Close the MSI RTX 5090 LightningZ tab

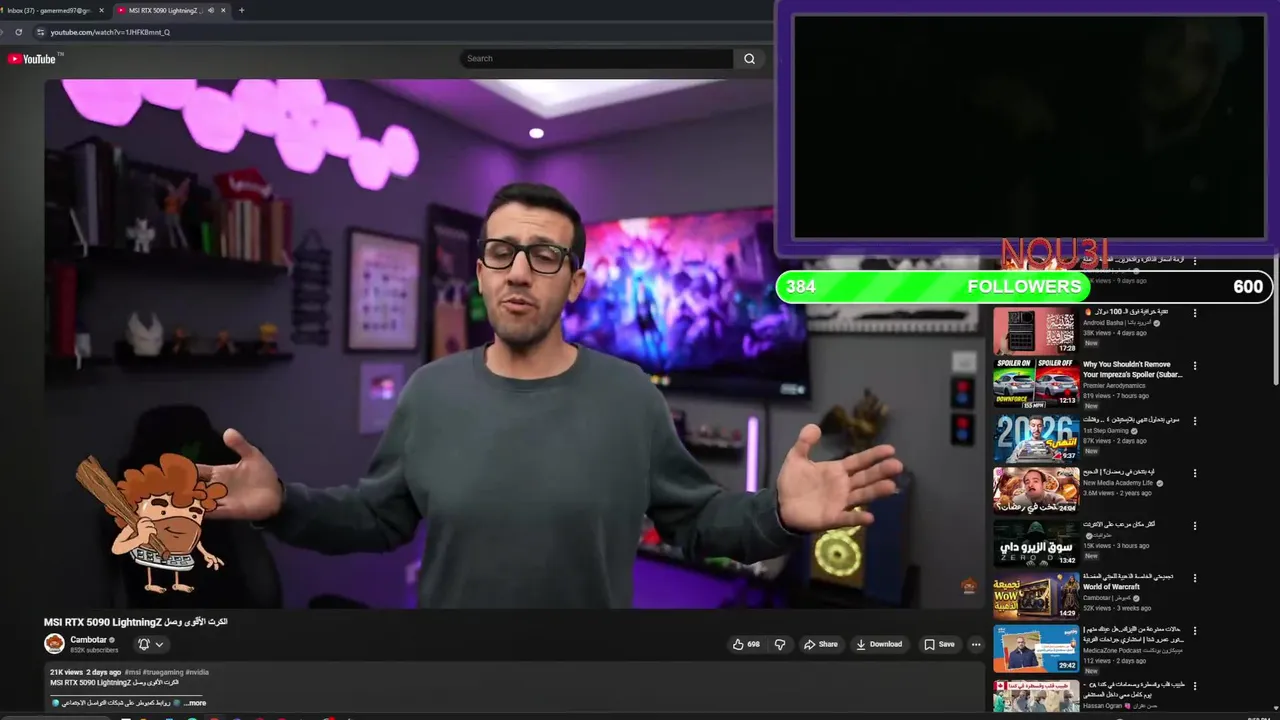(x=223, y=10)
